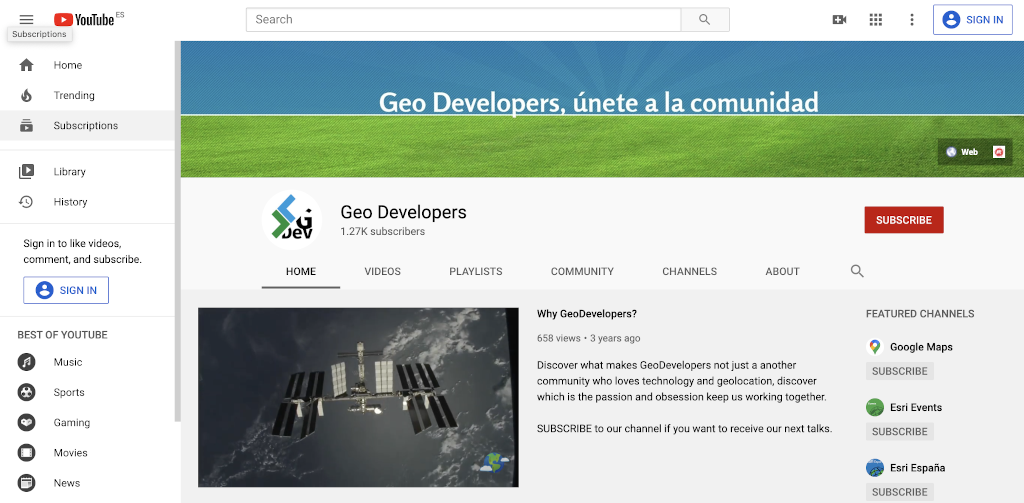Click the FEATURED CHANNELS heading
This screenshot has width=1024, height=503.
click(x=920, y=314)
